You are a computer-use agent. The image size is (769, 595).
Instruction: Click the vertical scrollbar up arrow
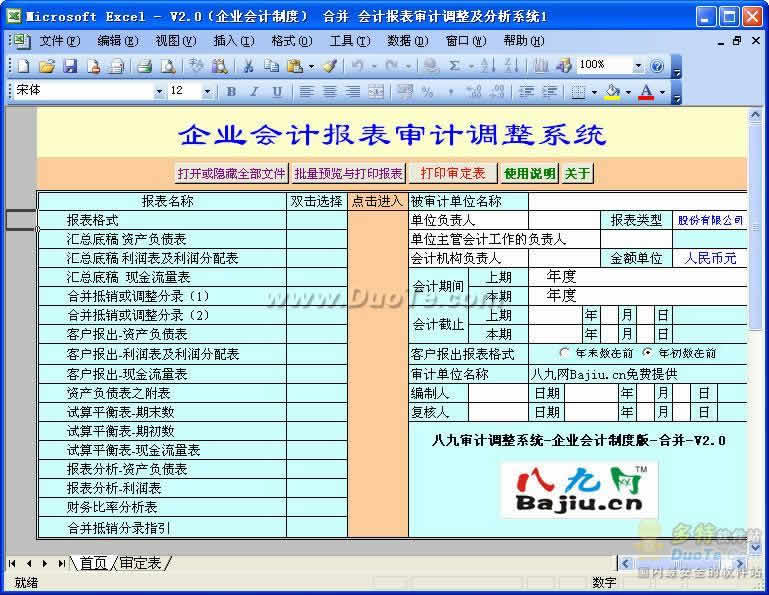point(755,115)
